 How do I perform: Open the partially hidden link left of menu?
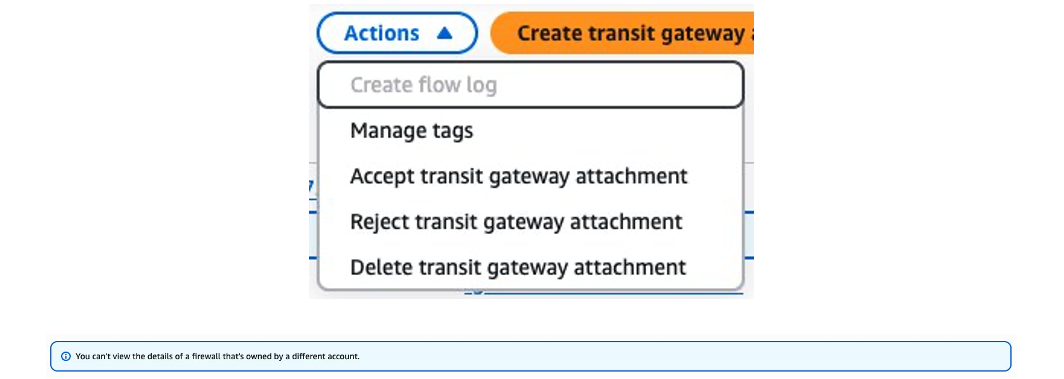coord(311,186)
